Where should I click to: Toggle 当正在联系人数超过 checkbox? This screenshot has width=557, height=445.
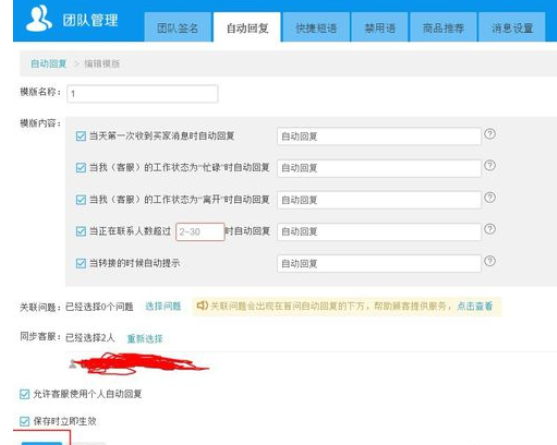[x=81, y=232]
